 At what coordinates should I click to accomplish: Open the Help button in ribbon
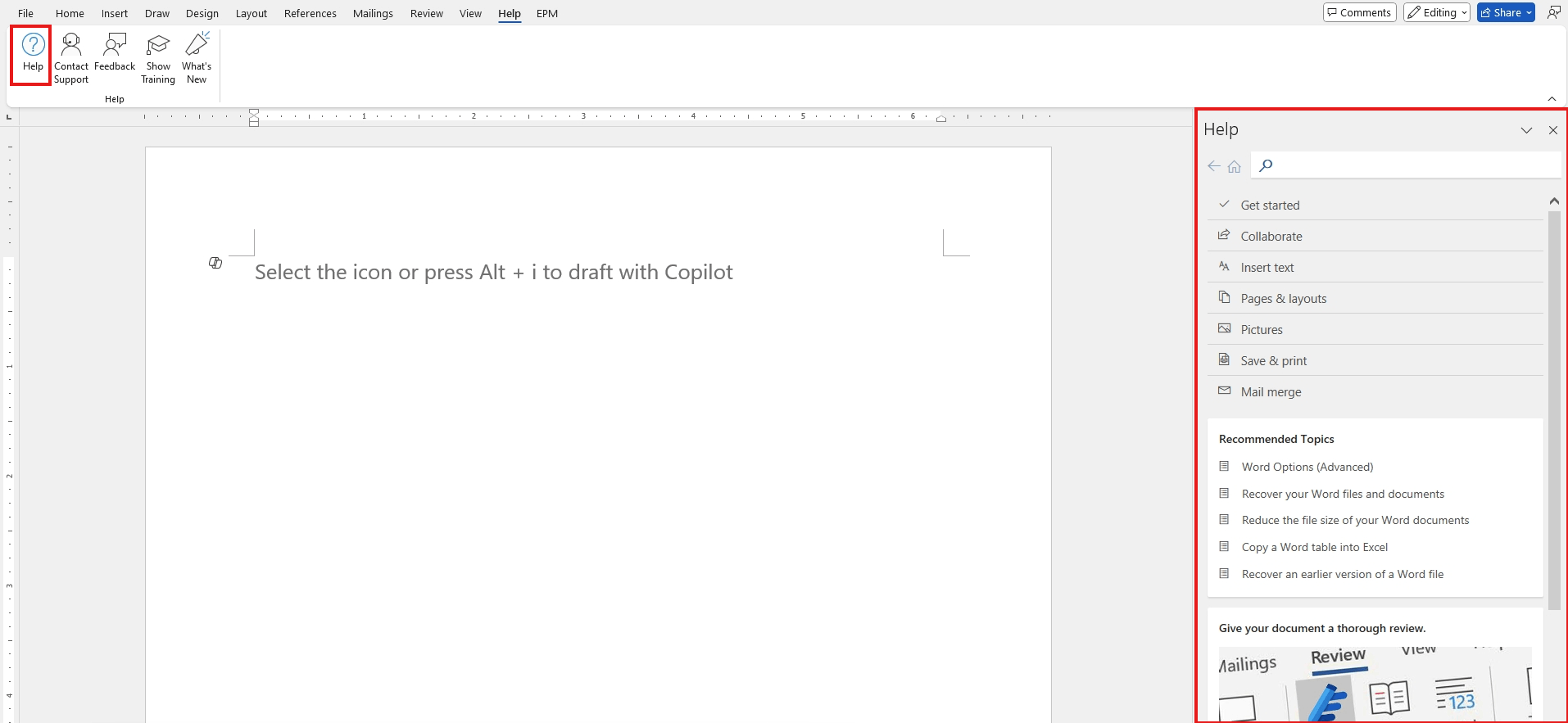(x=33, y=54)
